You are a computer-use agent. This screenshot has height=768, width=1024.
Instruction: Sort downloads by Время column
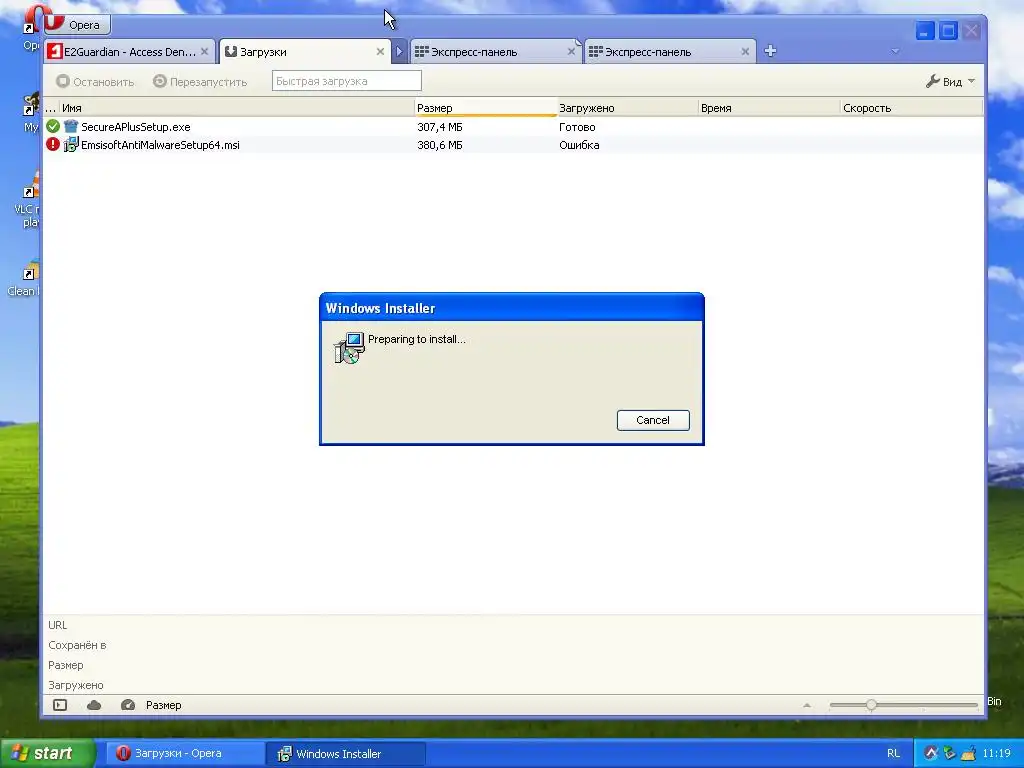[769, 108]
